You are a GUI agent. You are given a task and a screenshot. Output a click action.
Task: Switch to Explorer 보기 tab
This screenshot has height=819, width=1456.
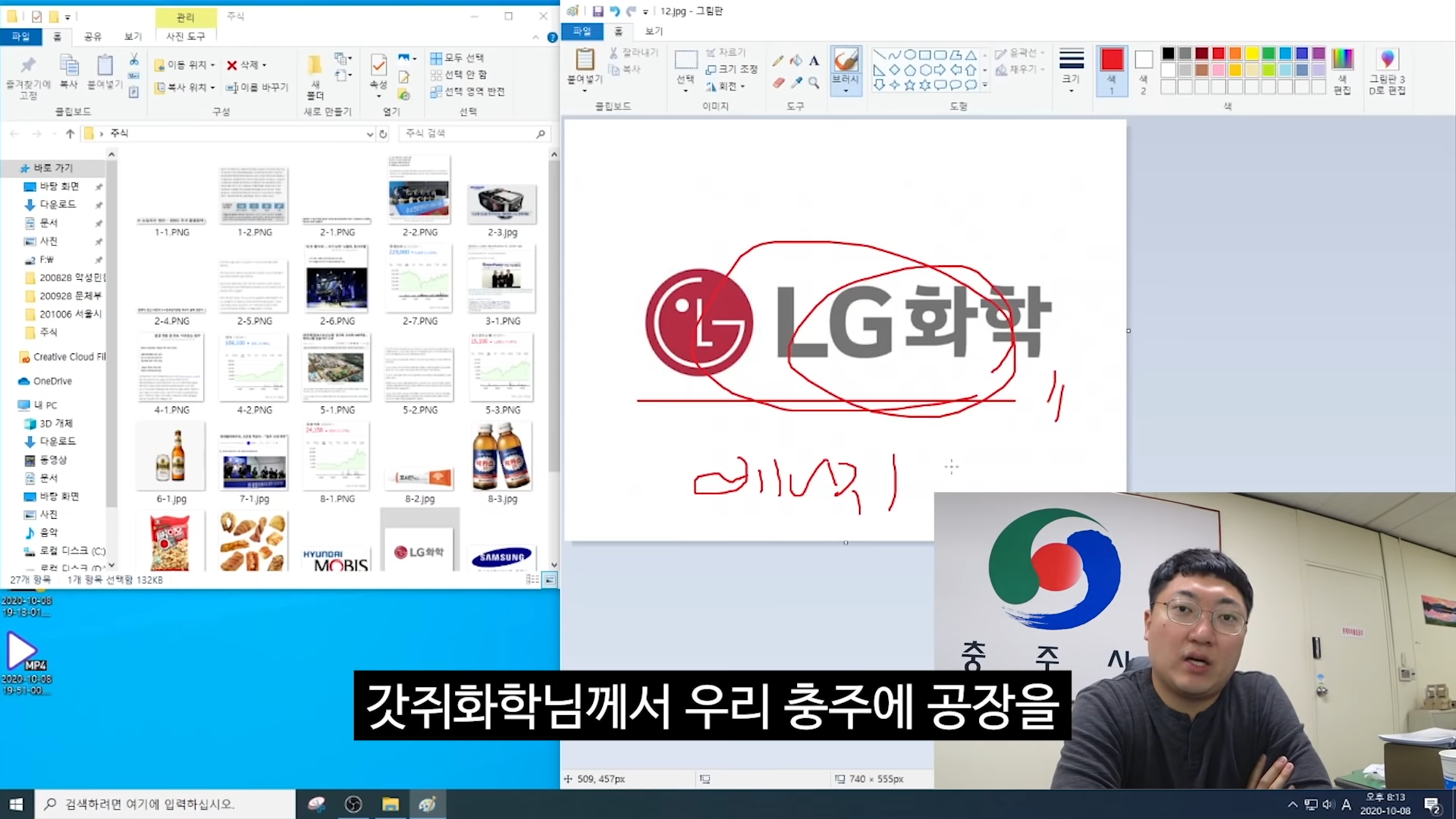[x=133, y=36]
